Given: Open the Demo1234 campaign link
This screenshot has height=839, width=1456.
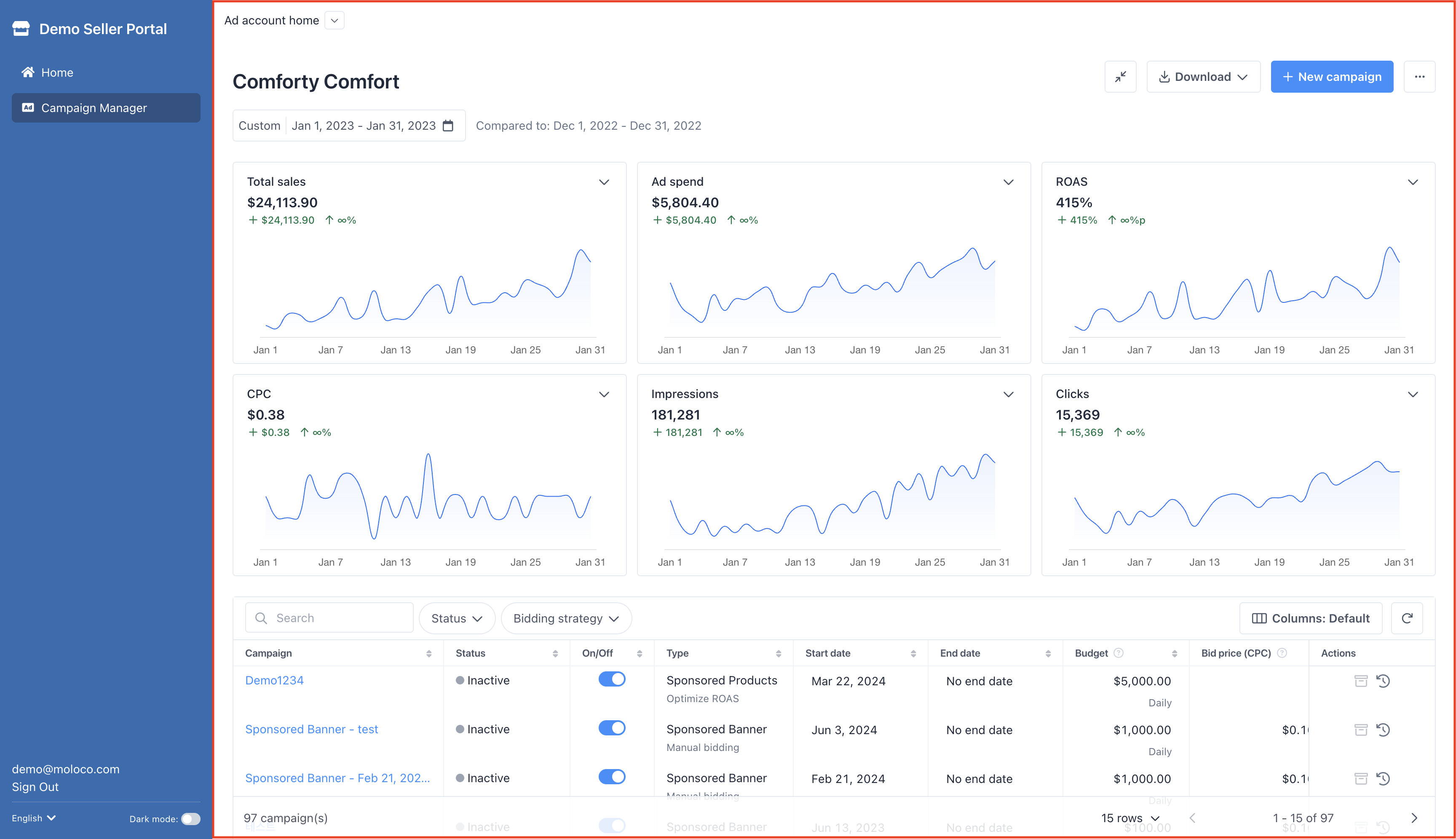Looking at the screenshot, I should click(274, 681).
